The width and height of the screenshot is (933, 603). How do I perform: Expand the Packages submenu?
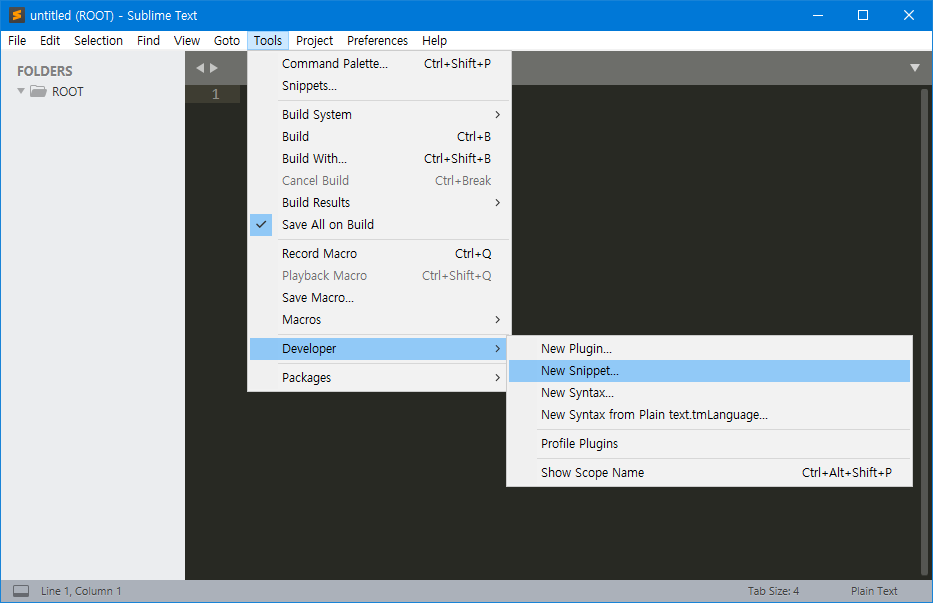click(380, 377)
